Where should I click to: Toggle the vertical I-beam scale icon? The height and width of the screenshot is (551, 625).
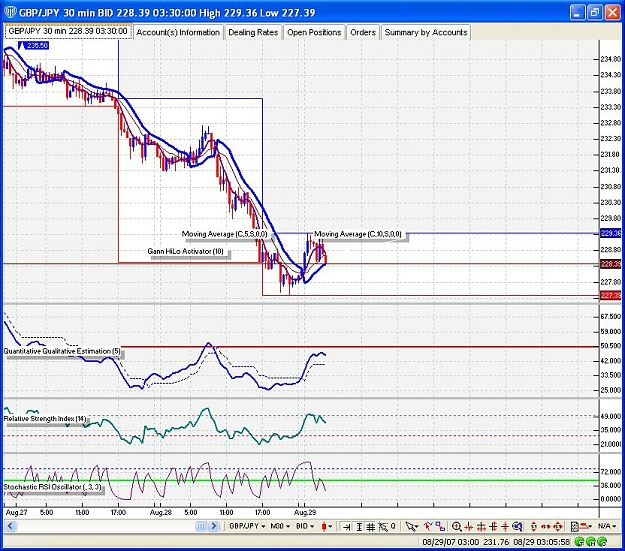click(359, 527)
